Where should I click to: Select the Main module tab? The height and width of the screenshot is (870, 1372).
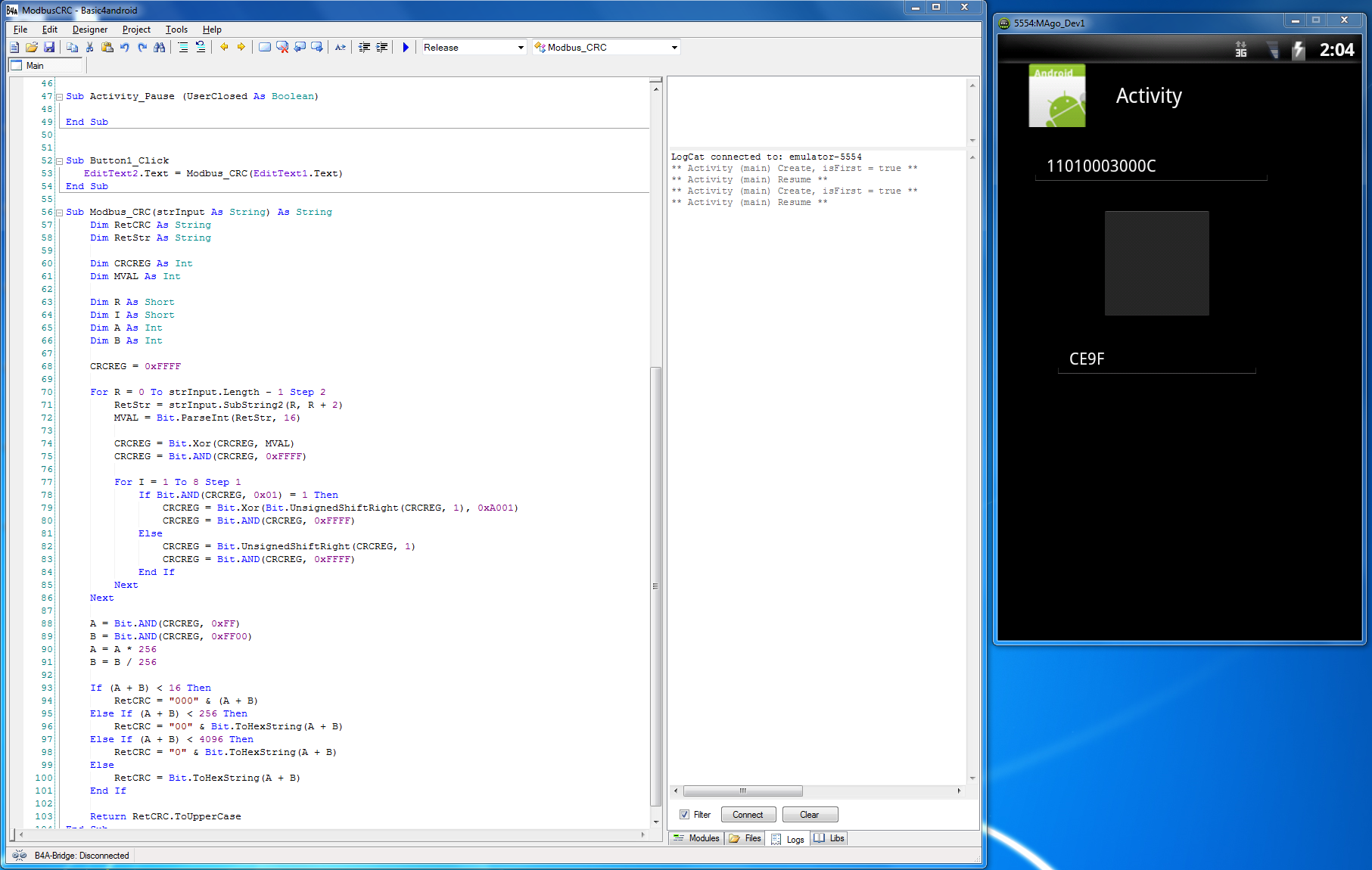click(45, 66)
